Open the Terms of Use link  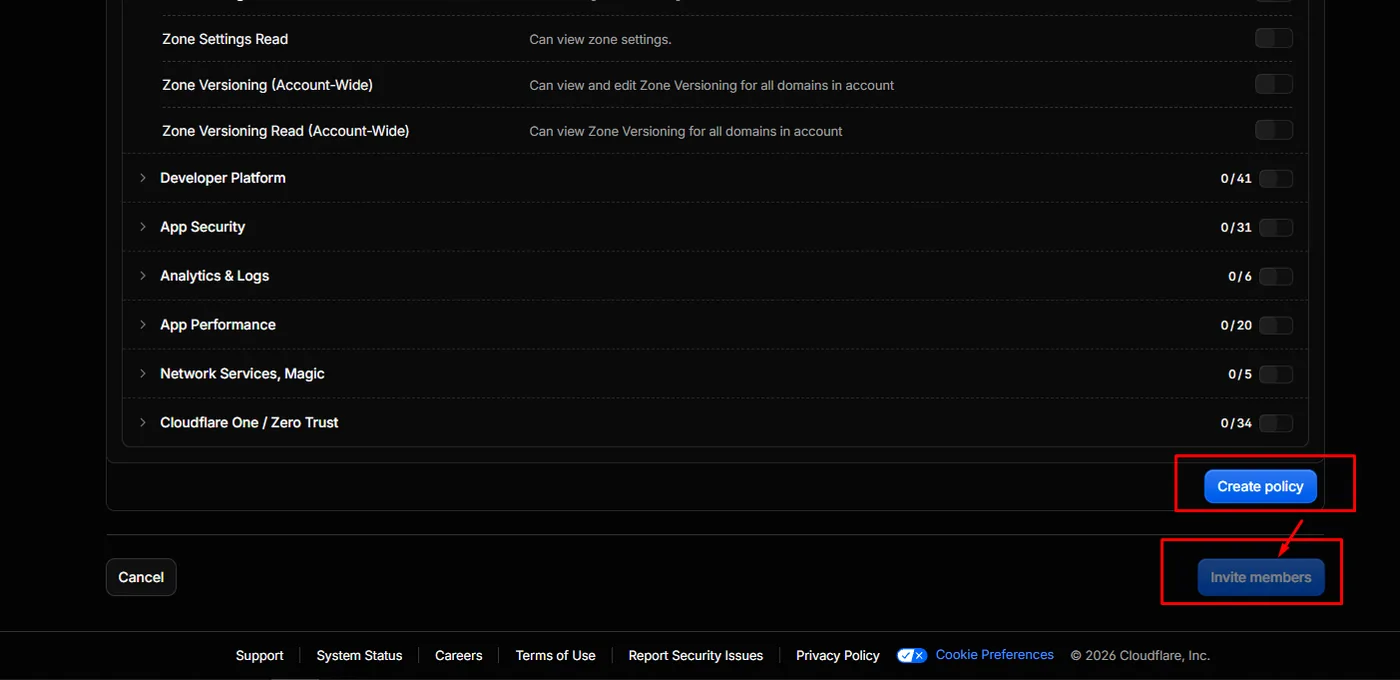pyautogui.click(x=556, y=656)
